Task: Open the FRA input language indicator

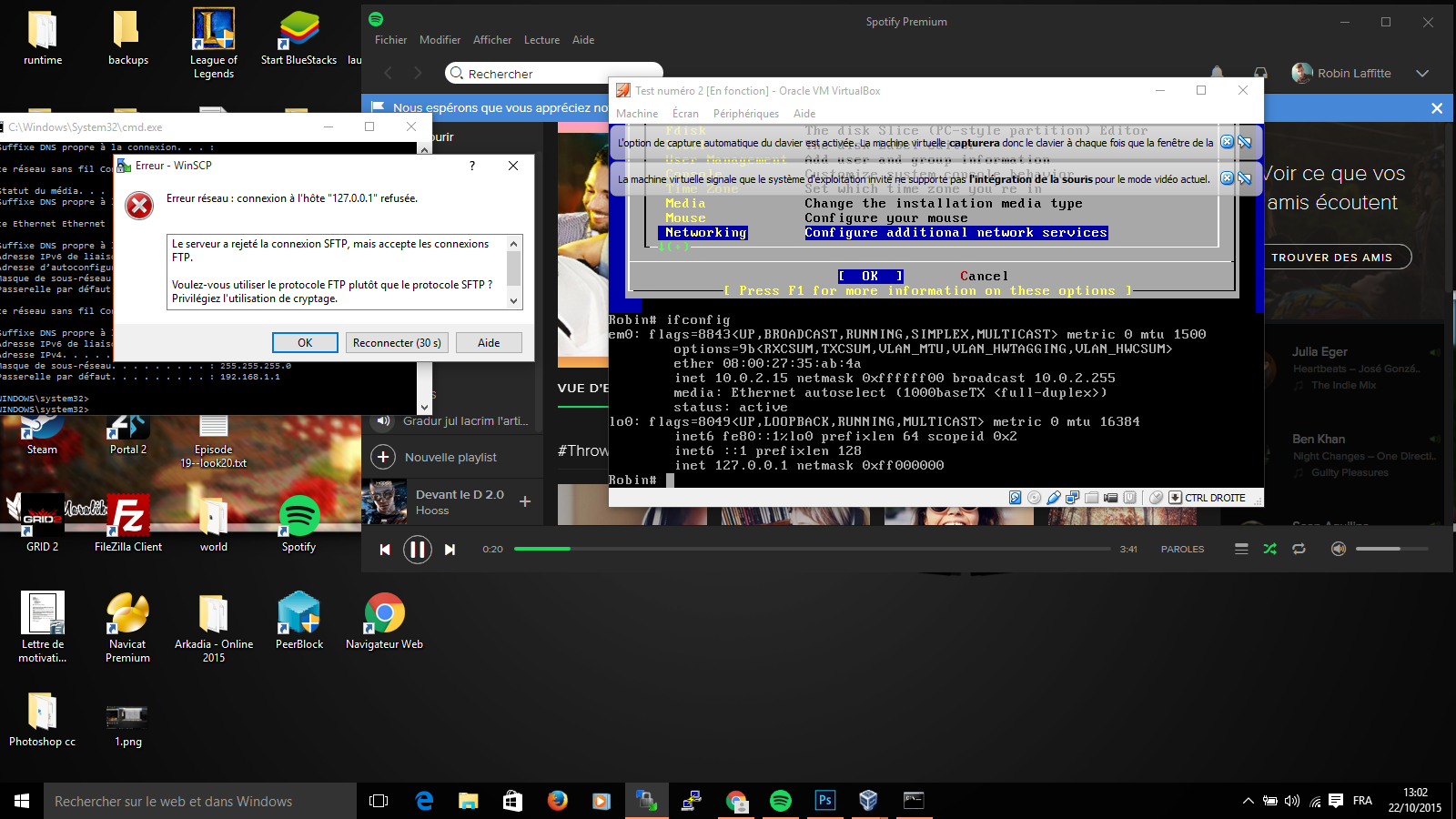Action: coord(1362,801)
